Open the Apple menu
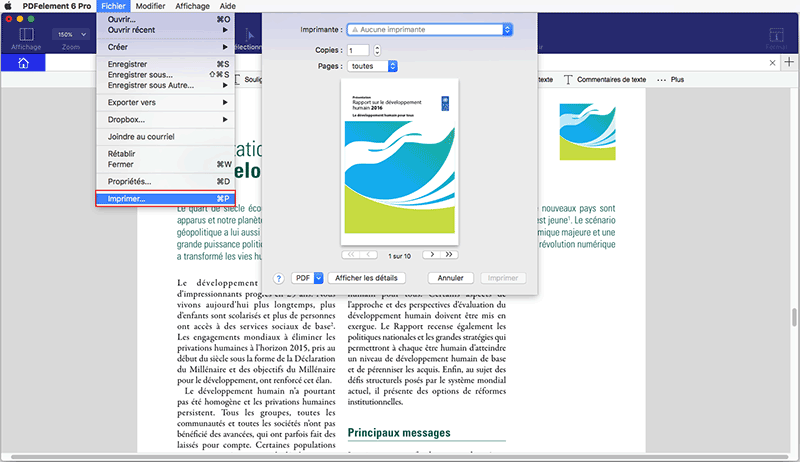800x462 pixels. coord(8,6)
